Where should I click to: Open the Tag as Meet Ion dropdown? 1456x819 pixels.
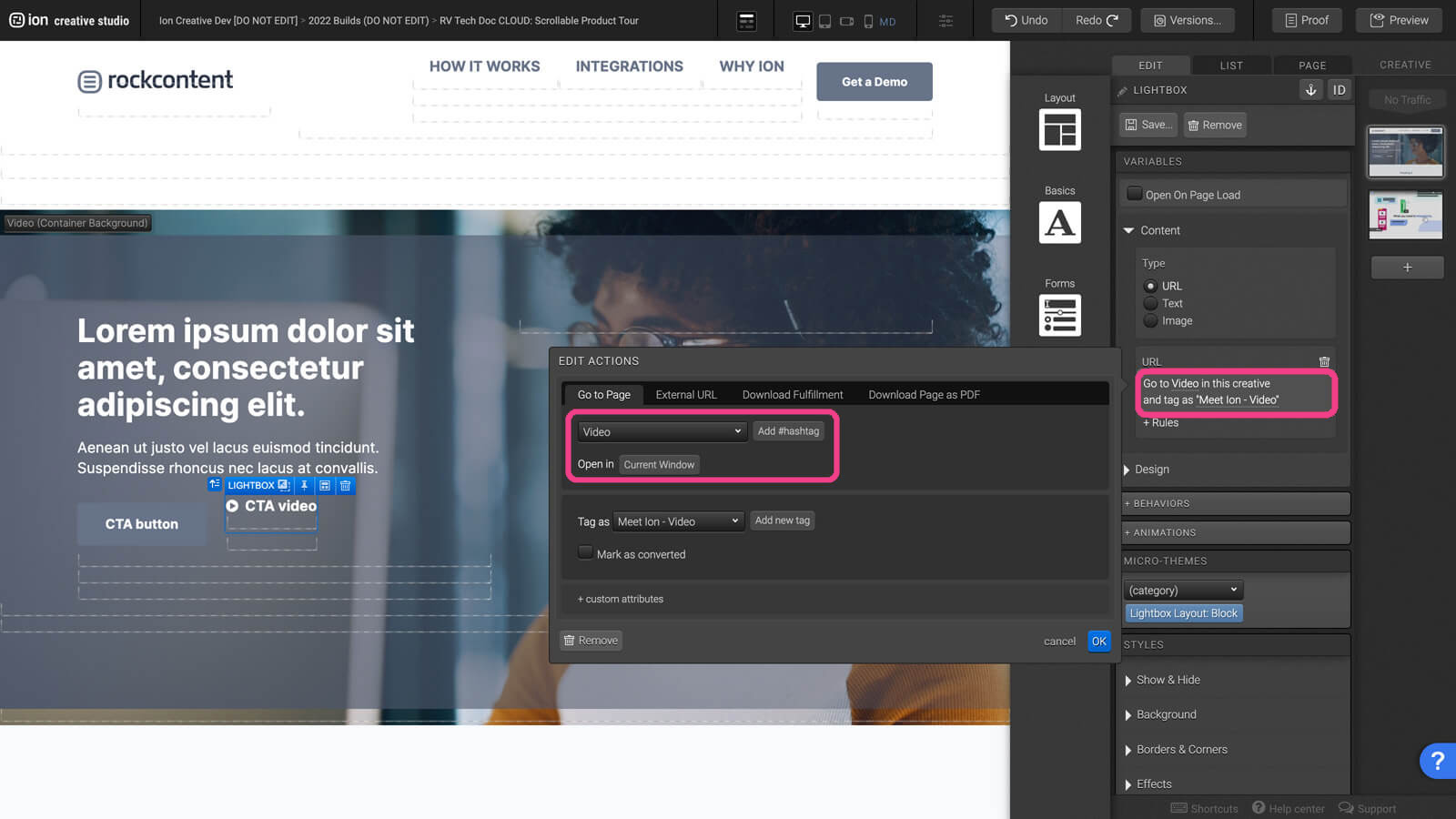[x=678, y=521]
